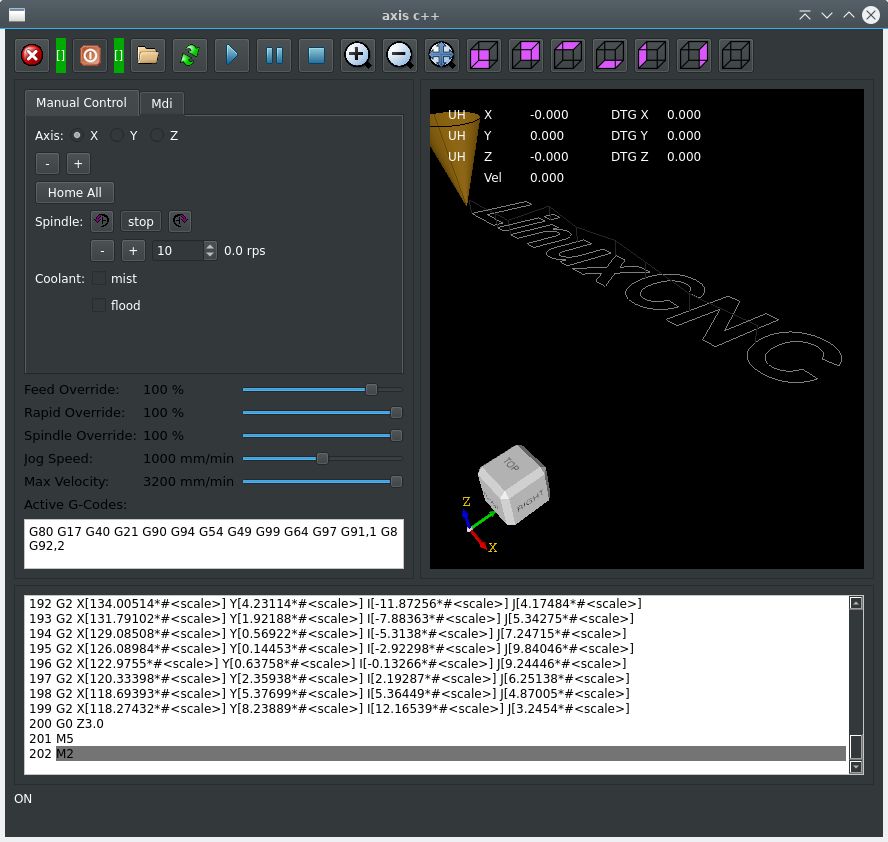Image resolution: width=888 pixels, height=842 pixels.
Task: Select the front view cube icon
Action: tap(484, 55)
